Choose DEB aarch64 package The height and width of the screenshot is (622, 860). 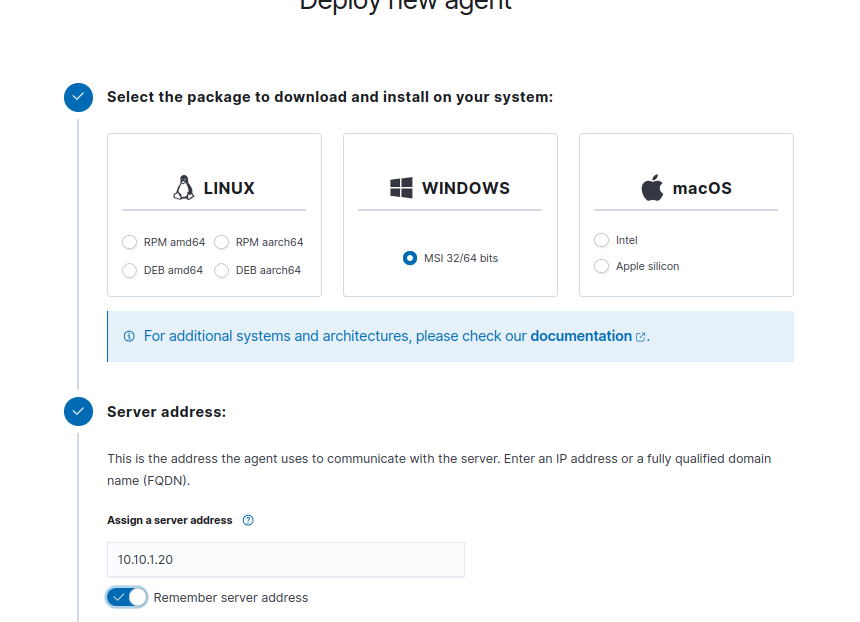point(222,270)
